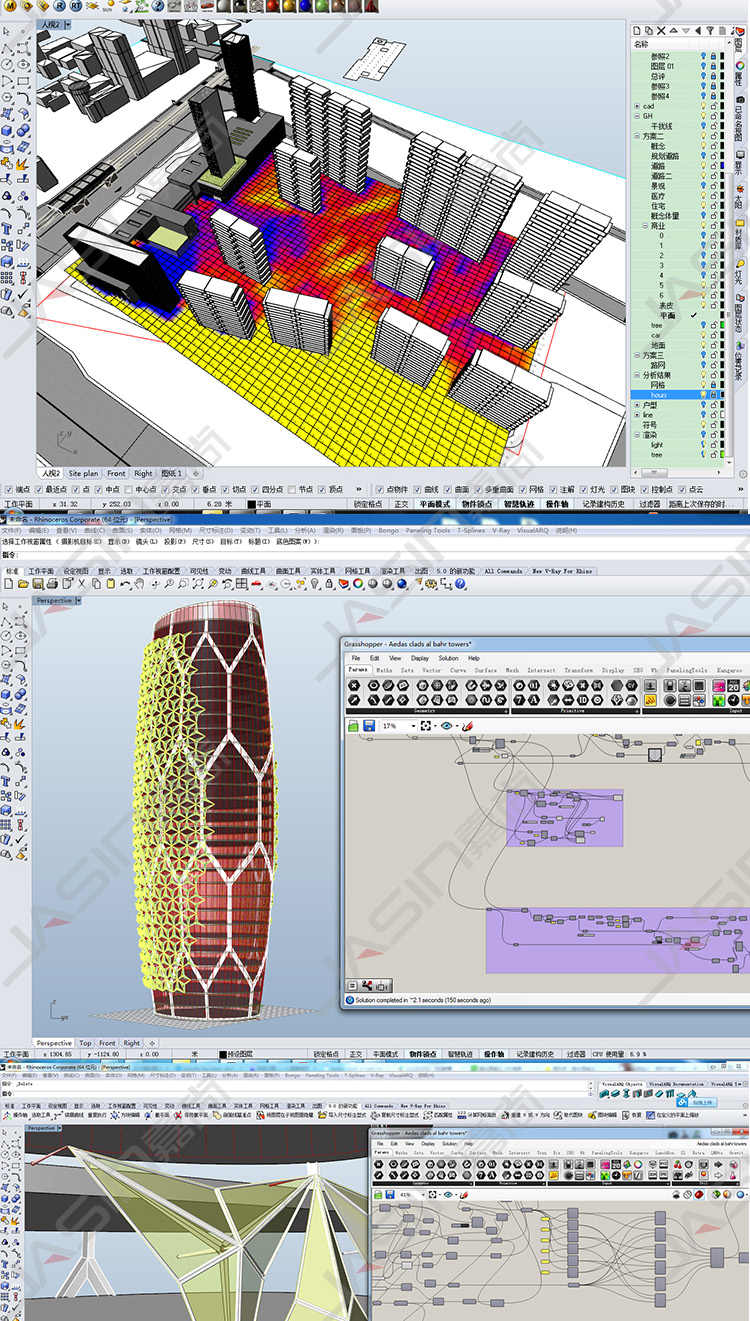Click the sketch pencil icon beside 17% zoom
The width and height of the screenshot is (750, 1321).
pyautogui.click(x=467, y=726)
